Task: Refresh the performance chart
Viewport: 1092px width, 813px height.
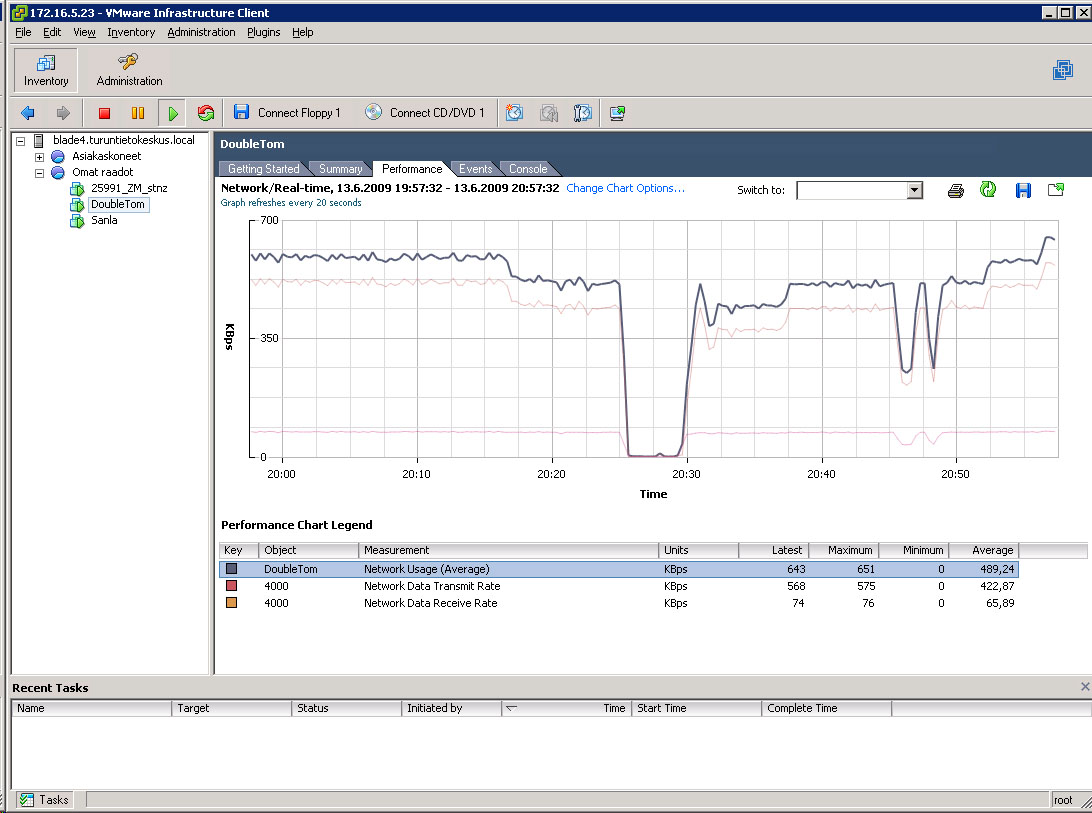Action: tap(988, 189)
